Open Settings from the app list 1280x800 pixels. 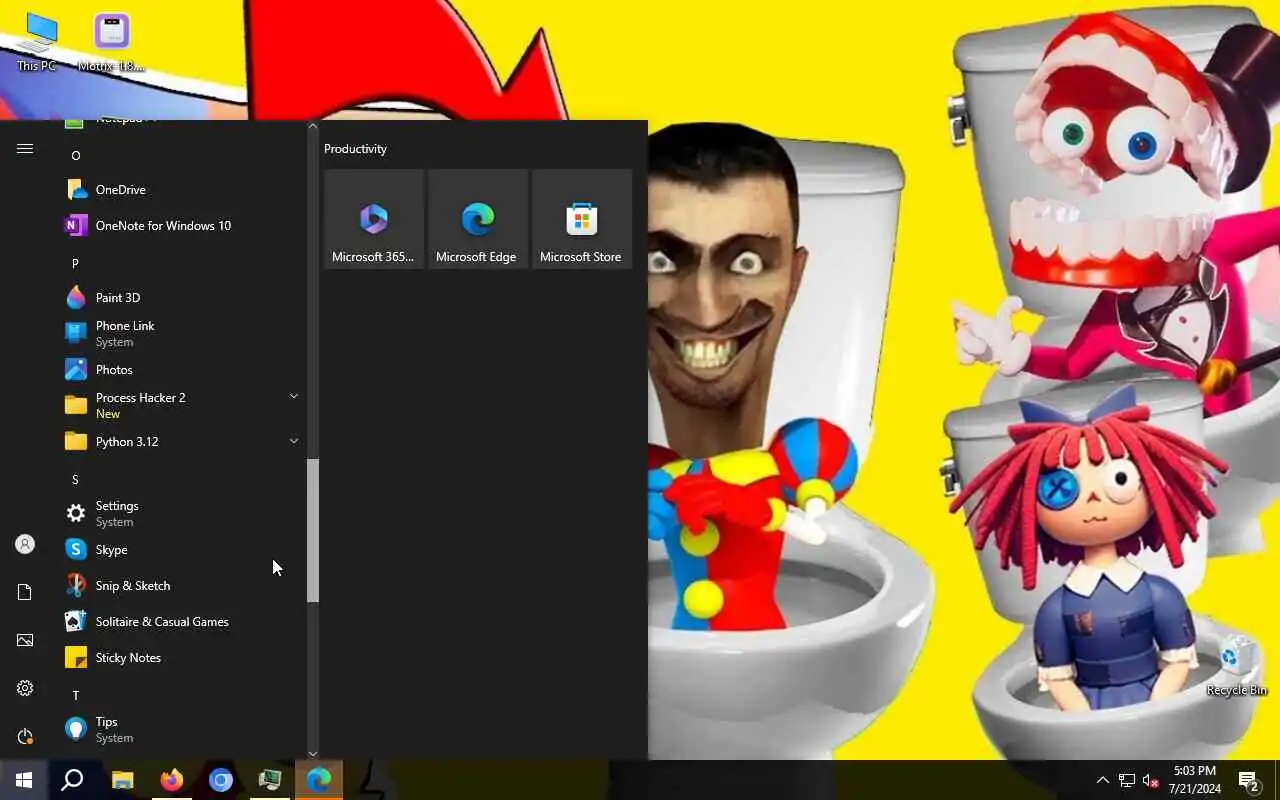tap(180, 513)
